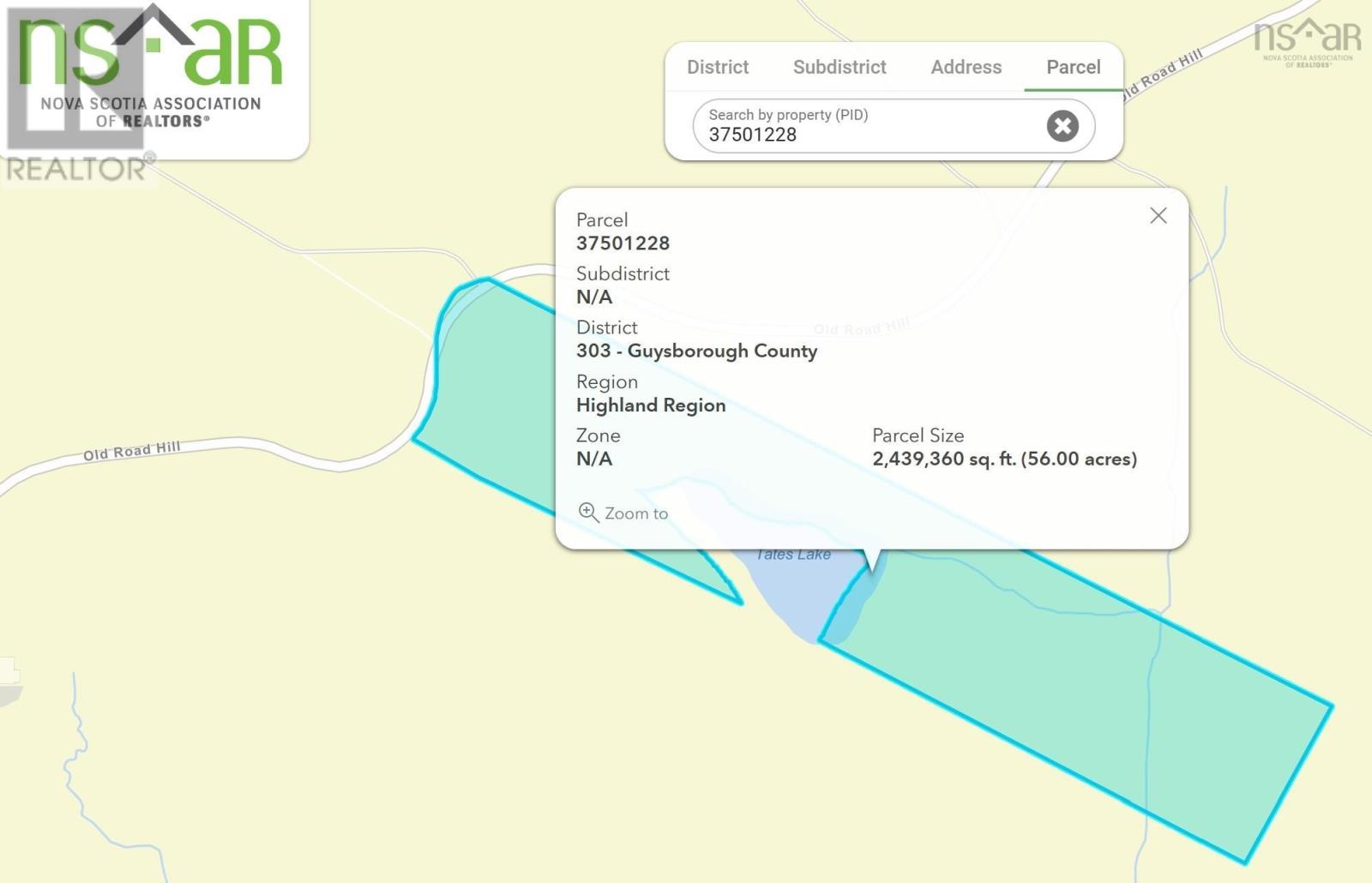Click the 'Zoom to' link text

[x=635, y=514]
